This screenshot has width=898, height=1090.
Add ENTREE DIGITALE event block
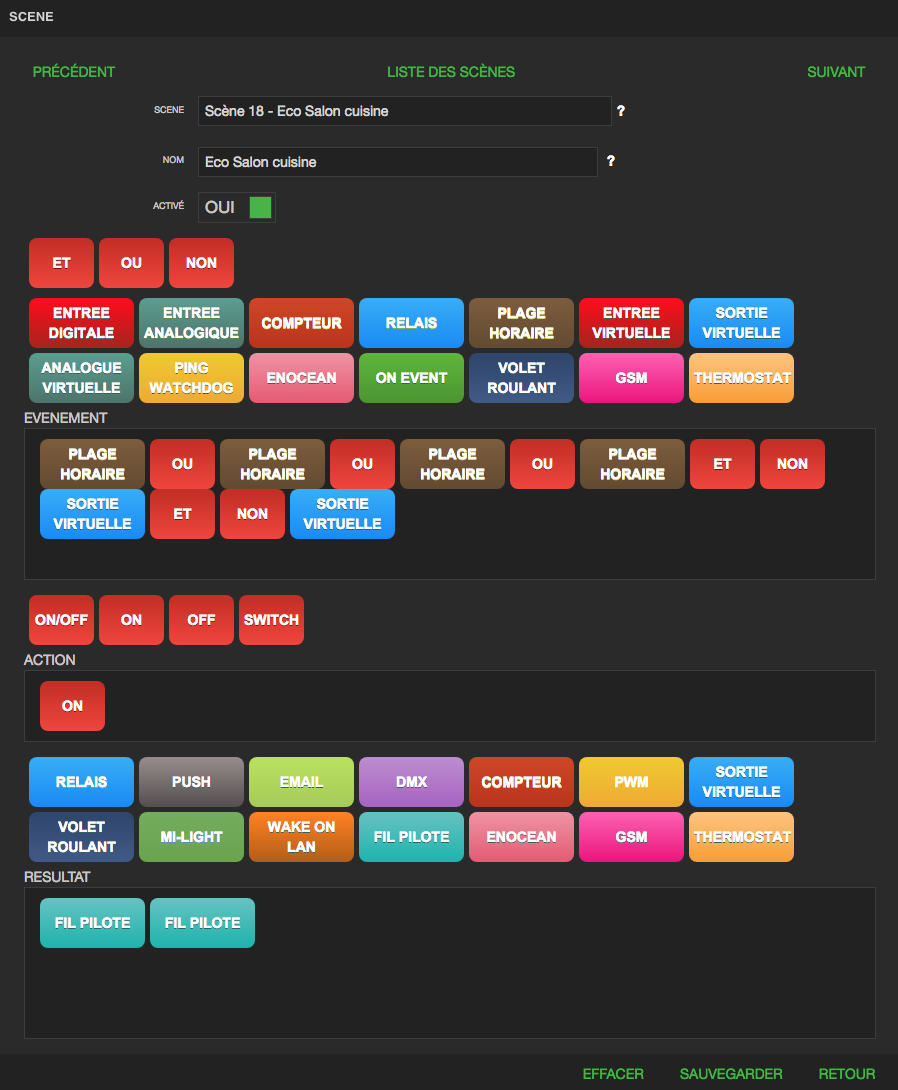click(81, 323)
